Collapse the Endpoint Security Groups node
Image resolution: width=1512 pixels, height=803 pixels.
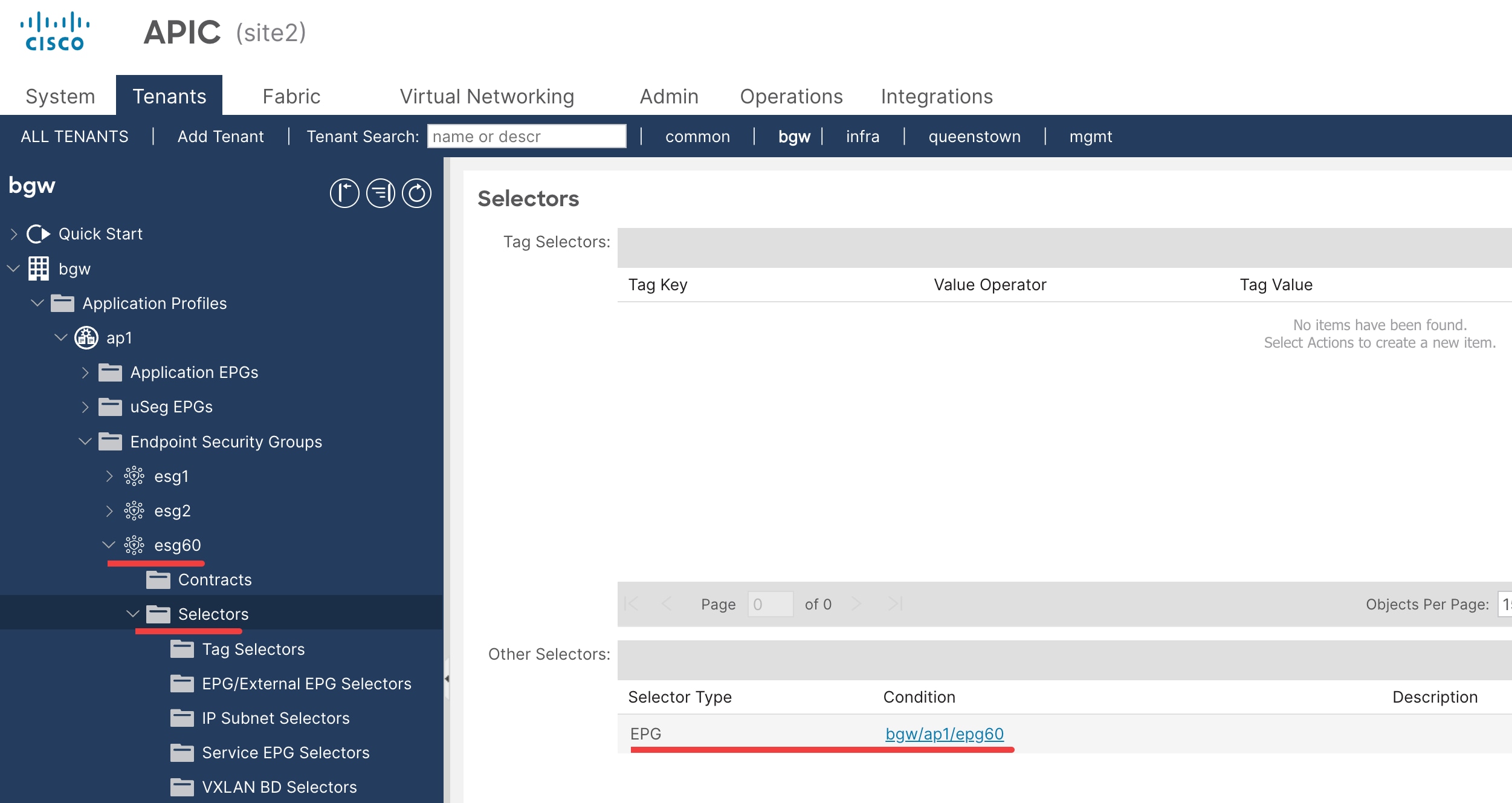(85, 441)
